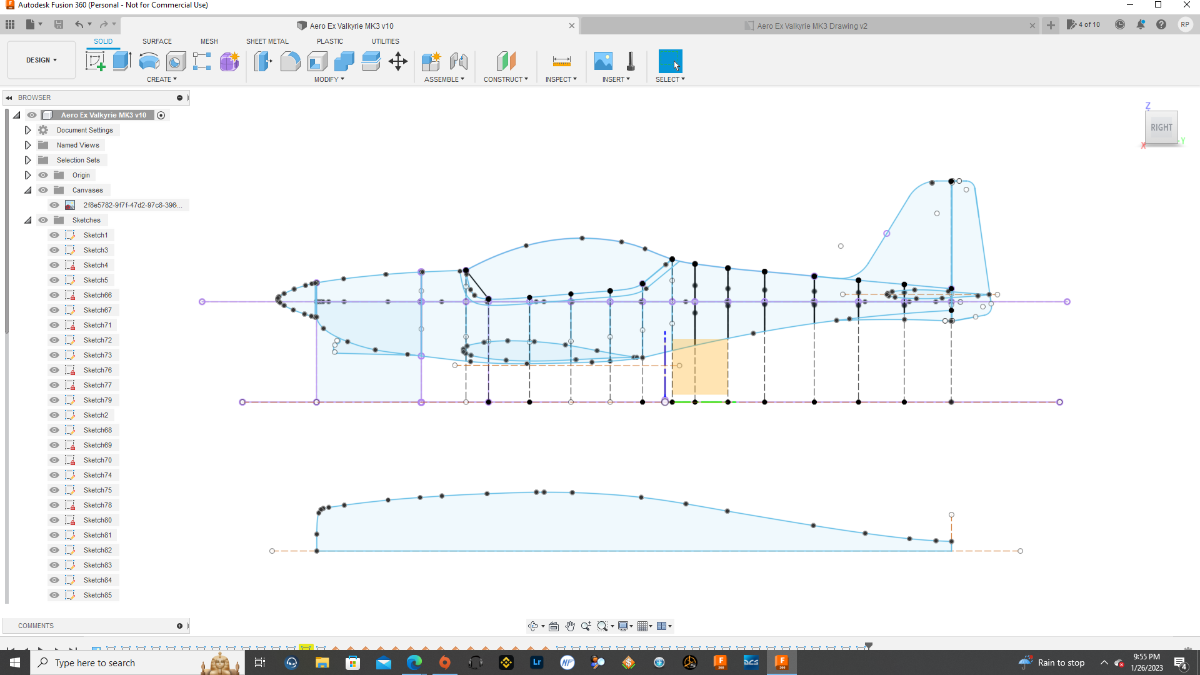Select the Hole tool
This screenshot has width=1200, height=675.
click(x=175, y=61)
